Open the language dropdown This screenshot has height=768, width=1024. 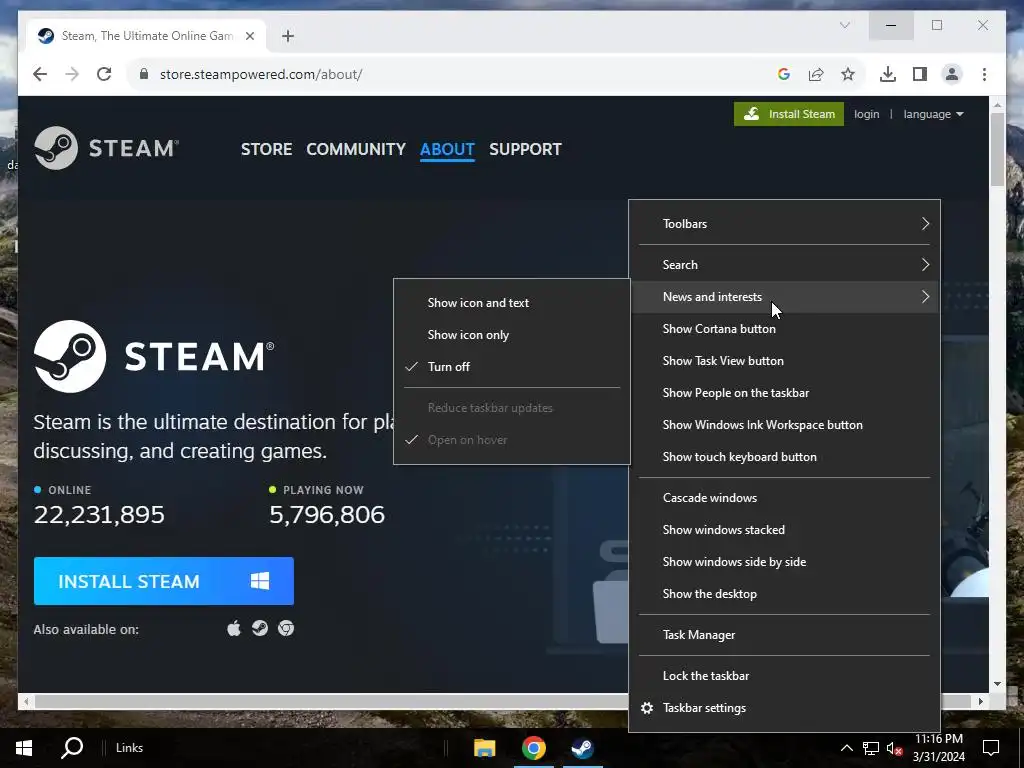[x=933, y=114]
